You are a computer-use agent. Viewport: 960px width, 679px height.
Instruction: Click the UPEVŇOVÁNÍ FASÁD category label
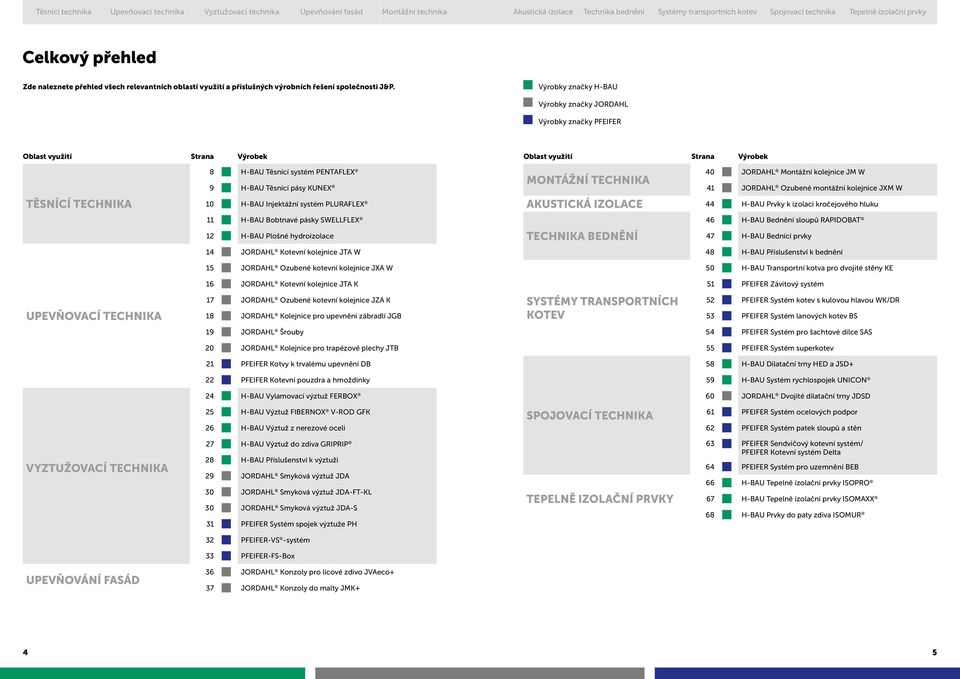[83, 580]
